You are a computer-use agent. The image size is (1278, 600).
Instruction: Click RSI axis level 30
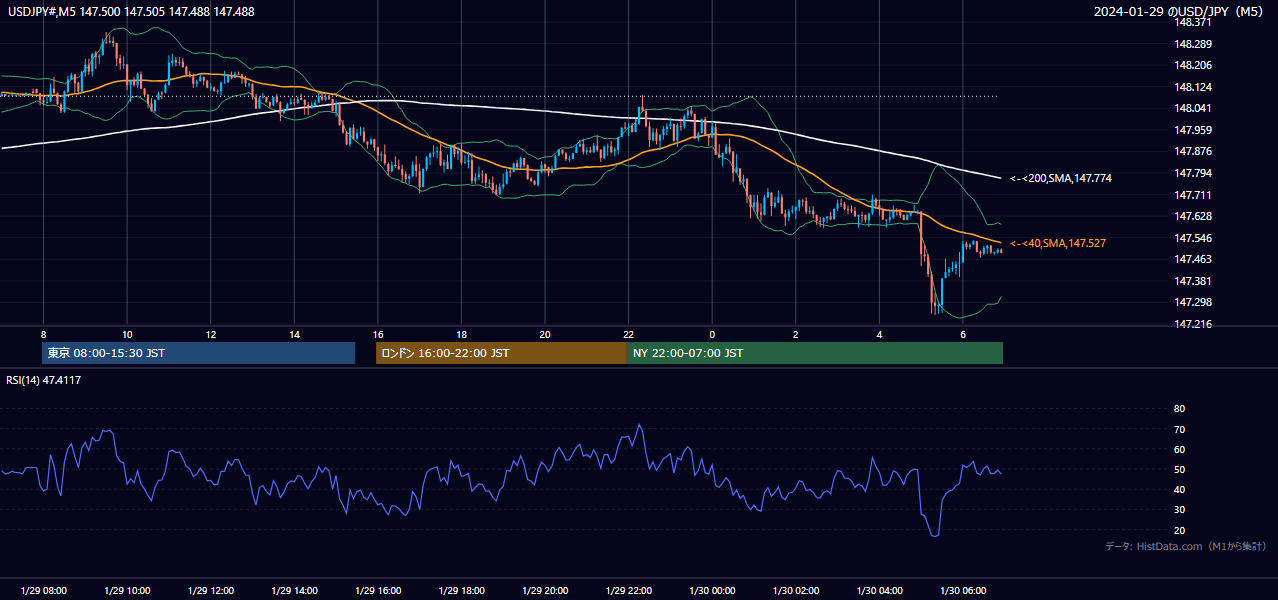(x=1179, y=510)
